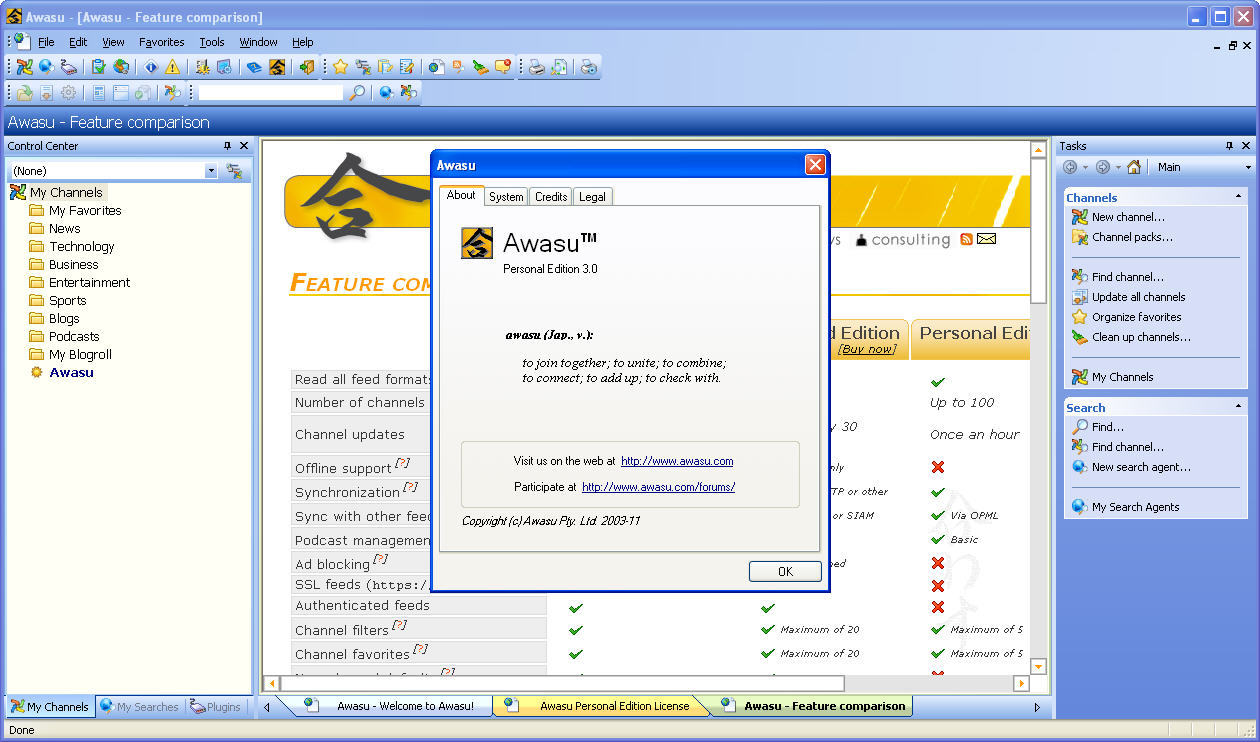Open dropdown arrow next to Tasks back button

(1084, 168)
